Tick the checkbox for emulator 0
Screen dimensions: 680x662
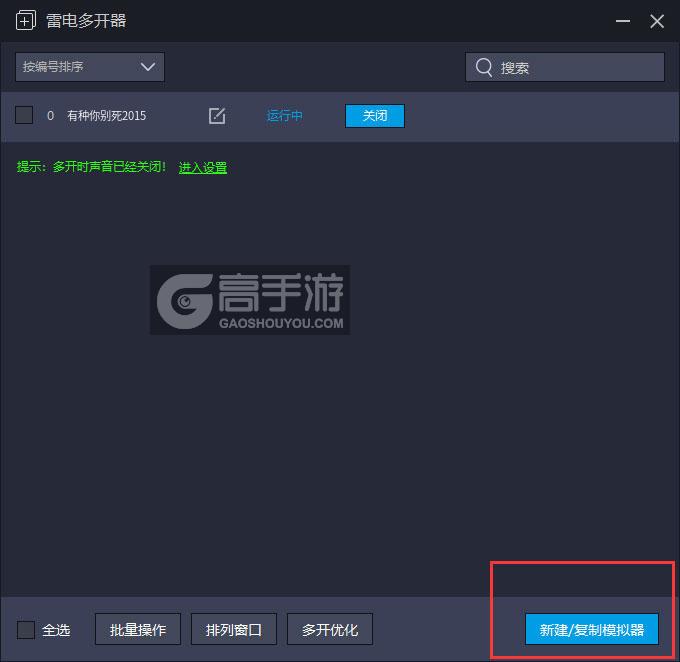[x=24, y=115]
